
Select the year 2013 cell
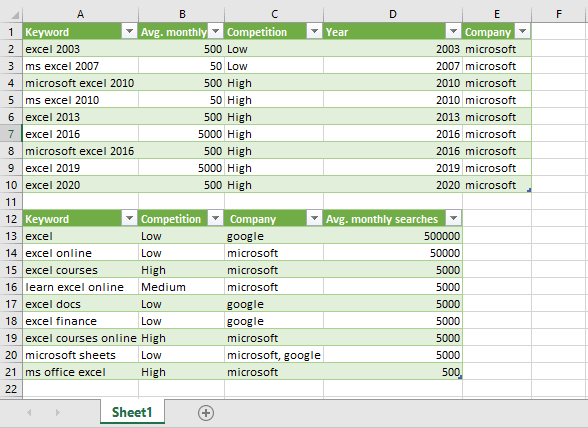[x=393, y=117]
